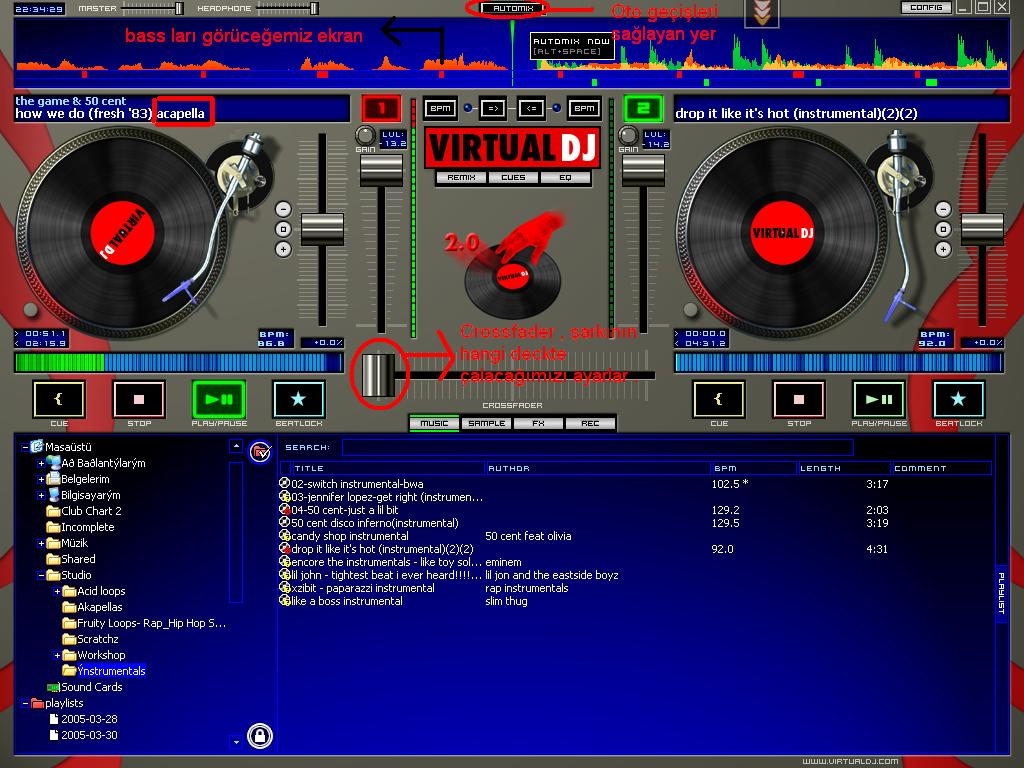This screenshot has height=768, width=1024.
Task: Expand the Að Baðlantýlarým node
Action: coord(41,463)
